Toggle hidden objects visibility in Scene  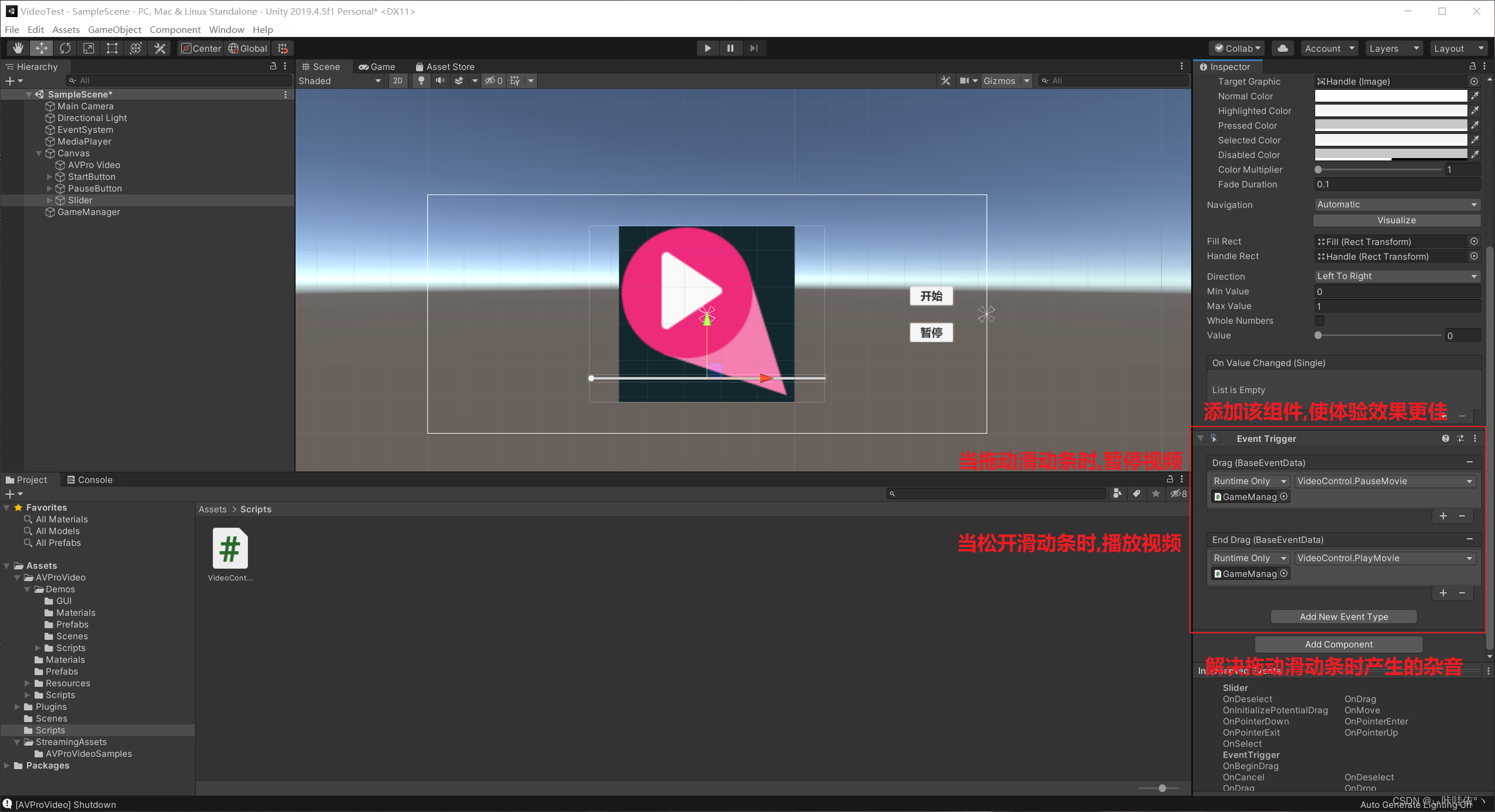pyautogui.click(x=493, y=80)
